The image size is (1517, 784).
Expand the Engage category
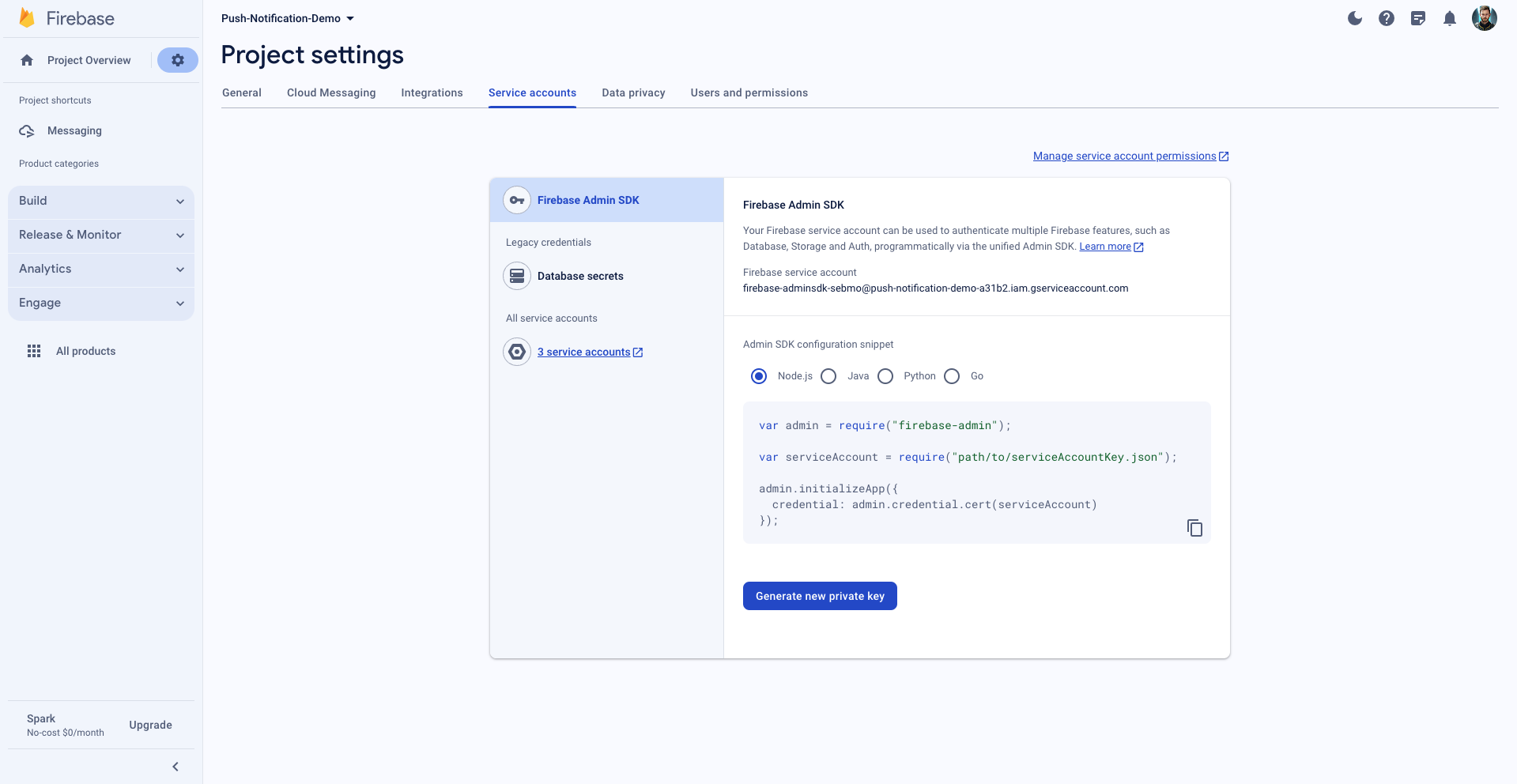pyautogui.click(x=101, y=303)
